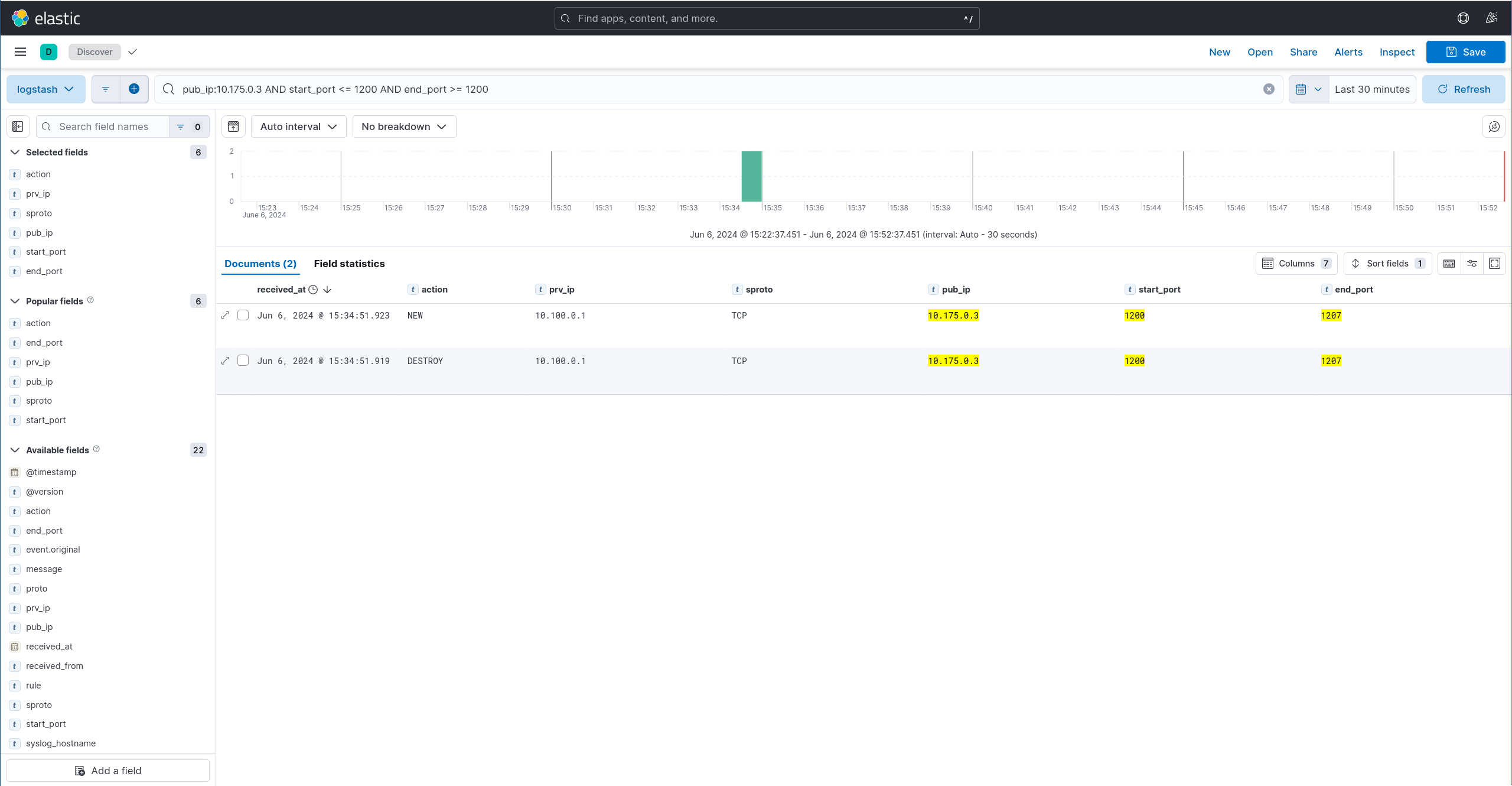Click the Elastic logo
This screenshot has width=1512, height=786.
[46, 18]
